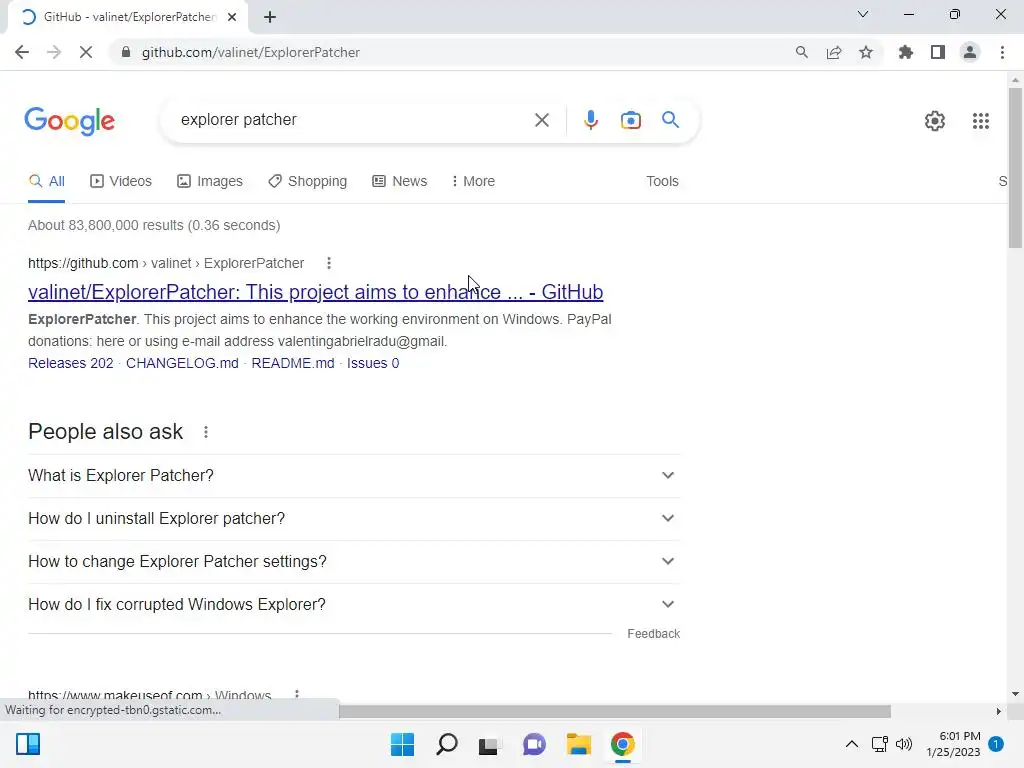
Task: Open a new tab with the plus button
Action: (x=270, y=17)
